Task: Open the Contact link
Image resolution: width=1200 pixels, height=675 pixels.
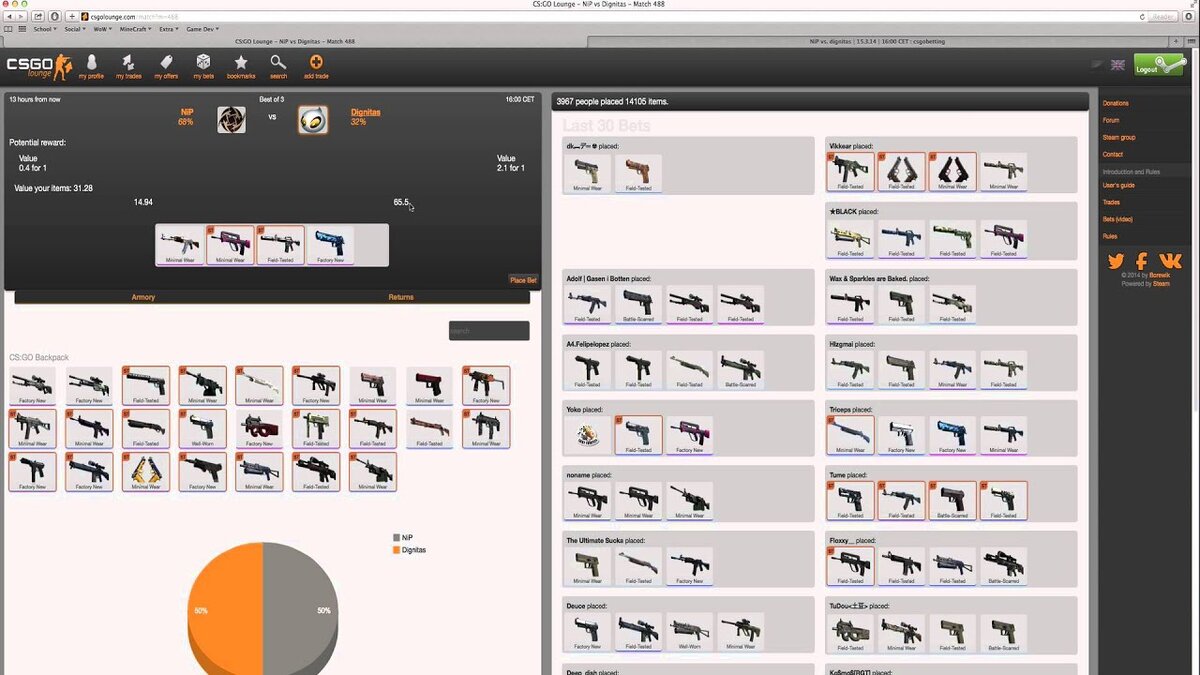Action: coord(1113,154)
